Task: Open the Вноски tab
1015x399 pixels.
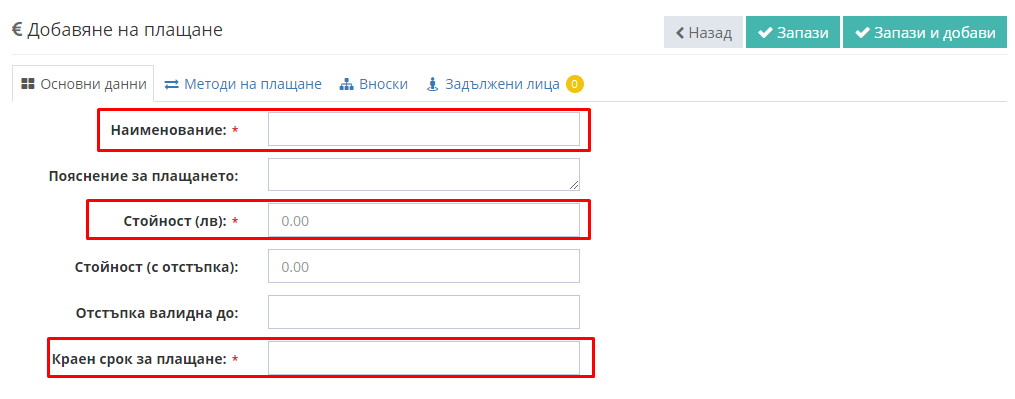Action: tap(374, 84)
